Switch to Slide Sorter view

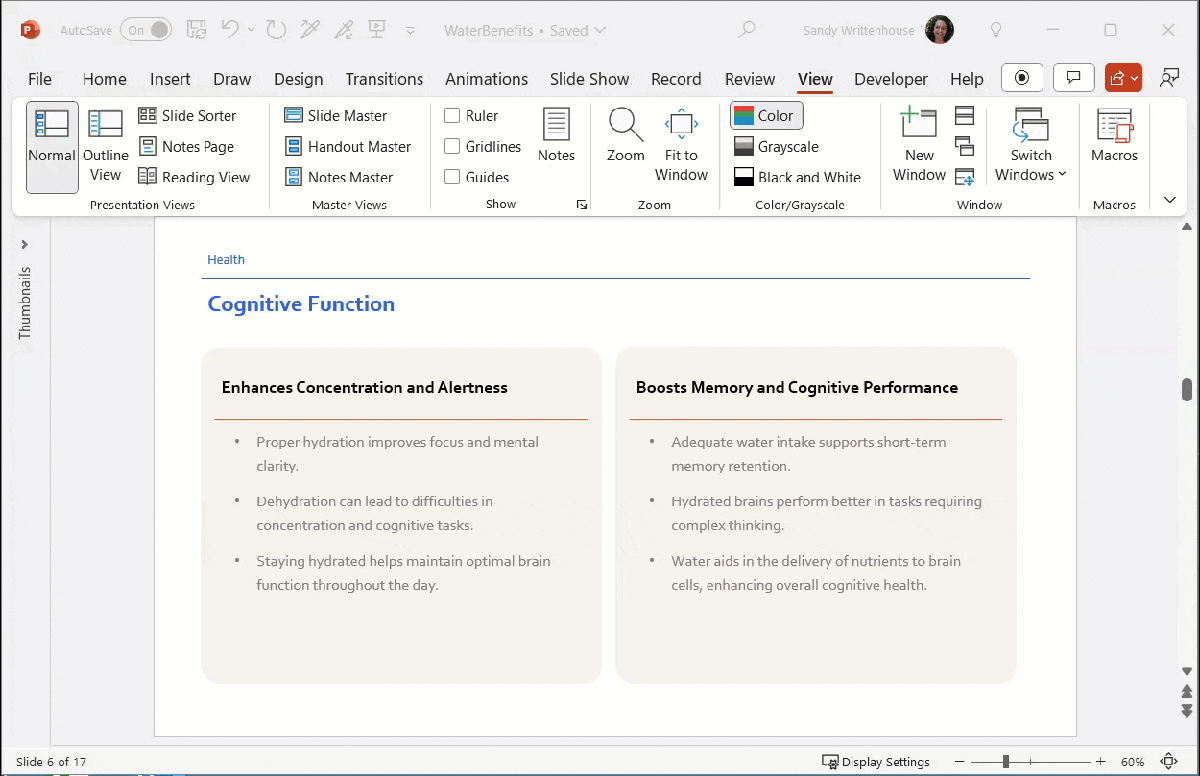click(x=187, y=116)
